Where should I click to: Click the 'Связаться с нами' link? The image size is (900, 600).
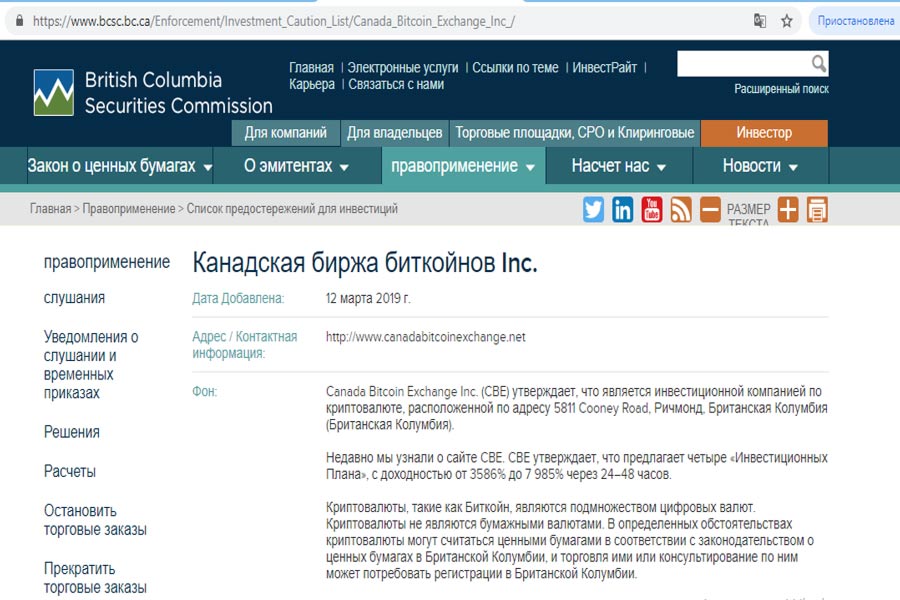click(396, 84)
